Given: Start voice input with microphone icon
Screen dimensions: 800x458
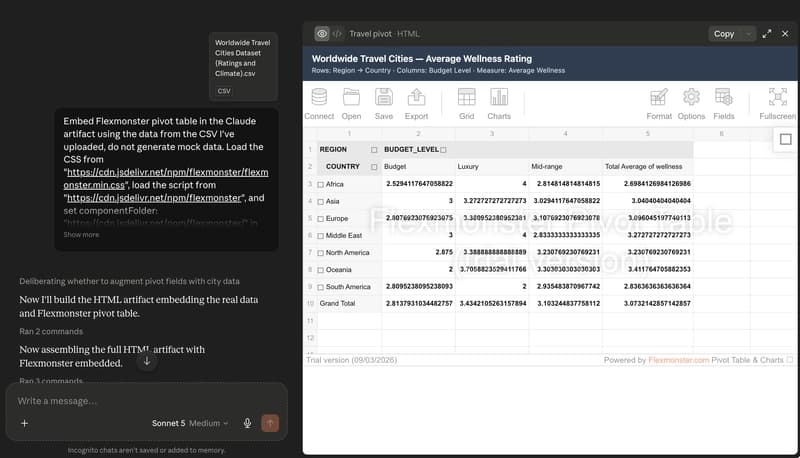Looking at the screenshot, I should pos(247,423).
